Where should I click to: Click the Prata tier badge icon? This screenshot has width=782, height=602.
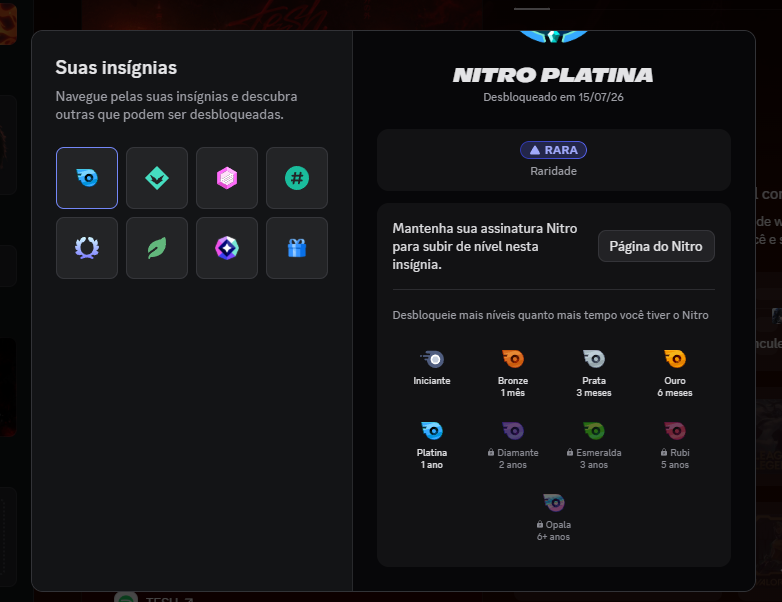[x=594, y=359]
